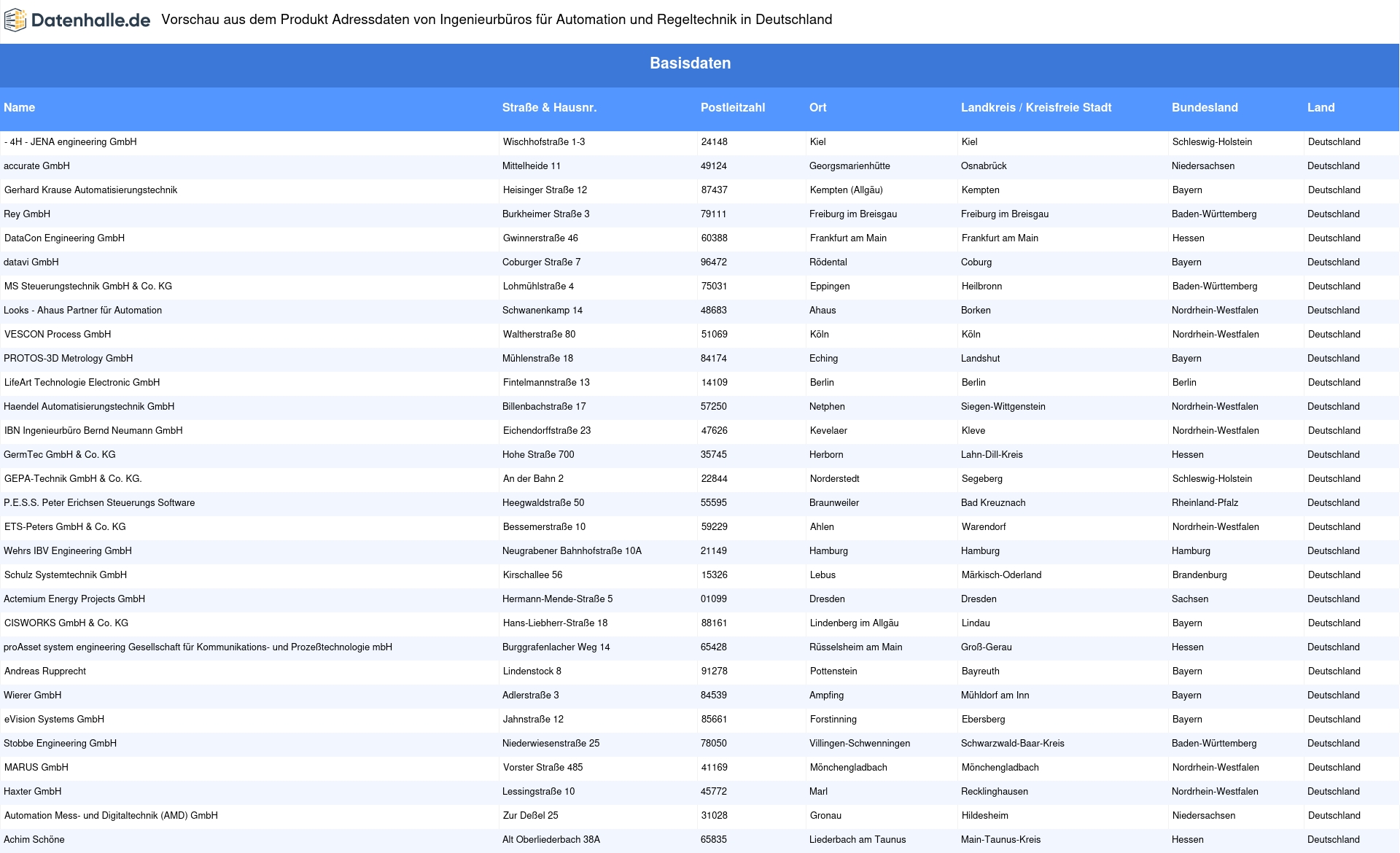The height and width of the screenshot is (853, 1400).
Task: Select 'CISWORKS GmbH & Co. KG' cell
Action: 66,623
